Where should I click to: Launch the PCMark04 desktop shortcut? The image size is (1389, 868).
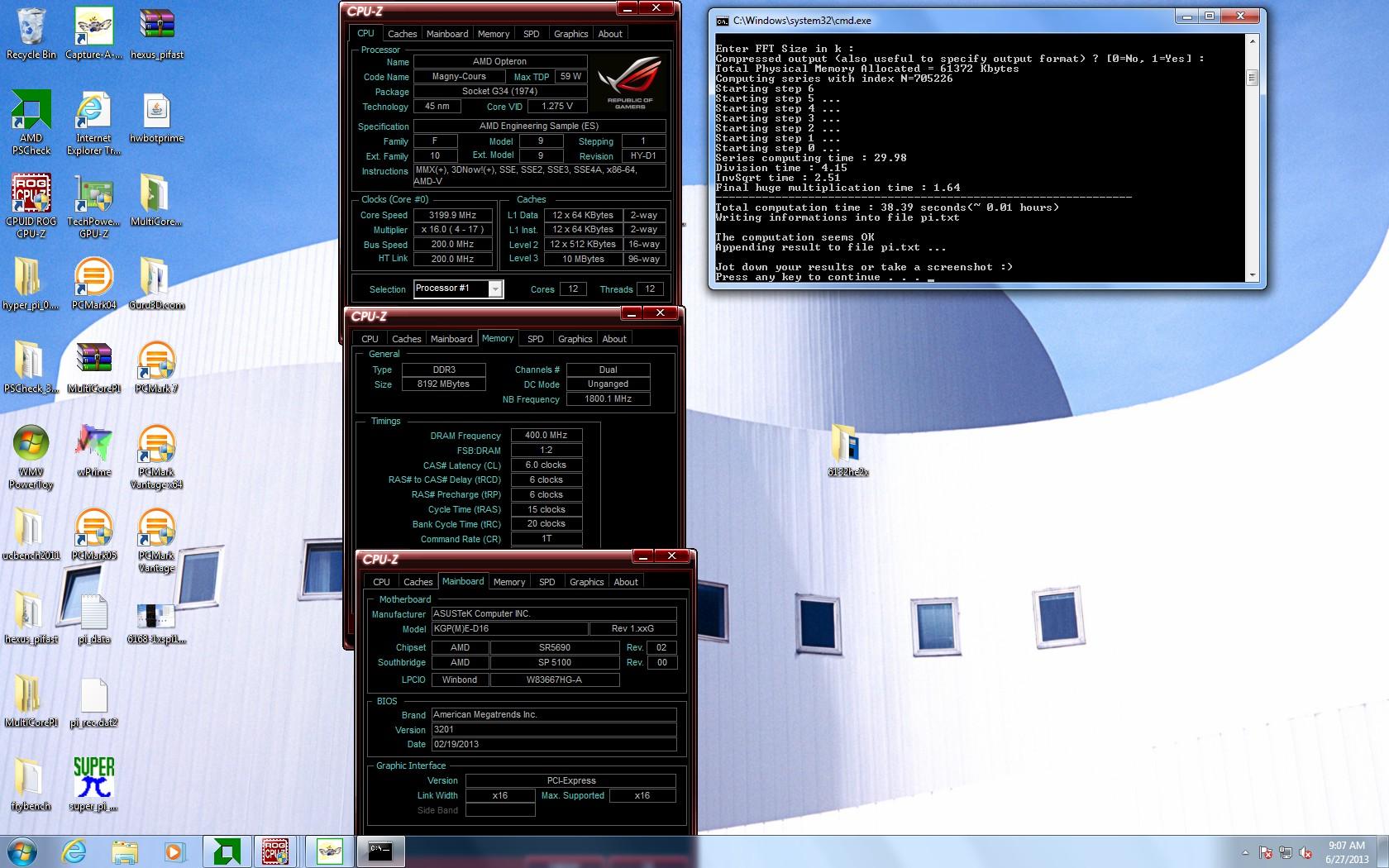93,284
